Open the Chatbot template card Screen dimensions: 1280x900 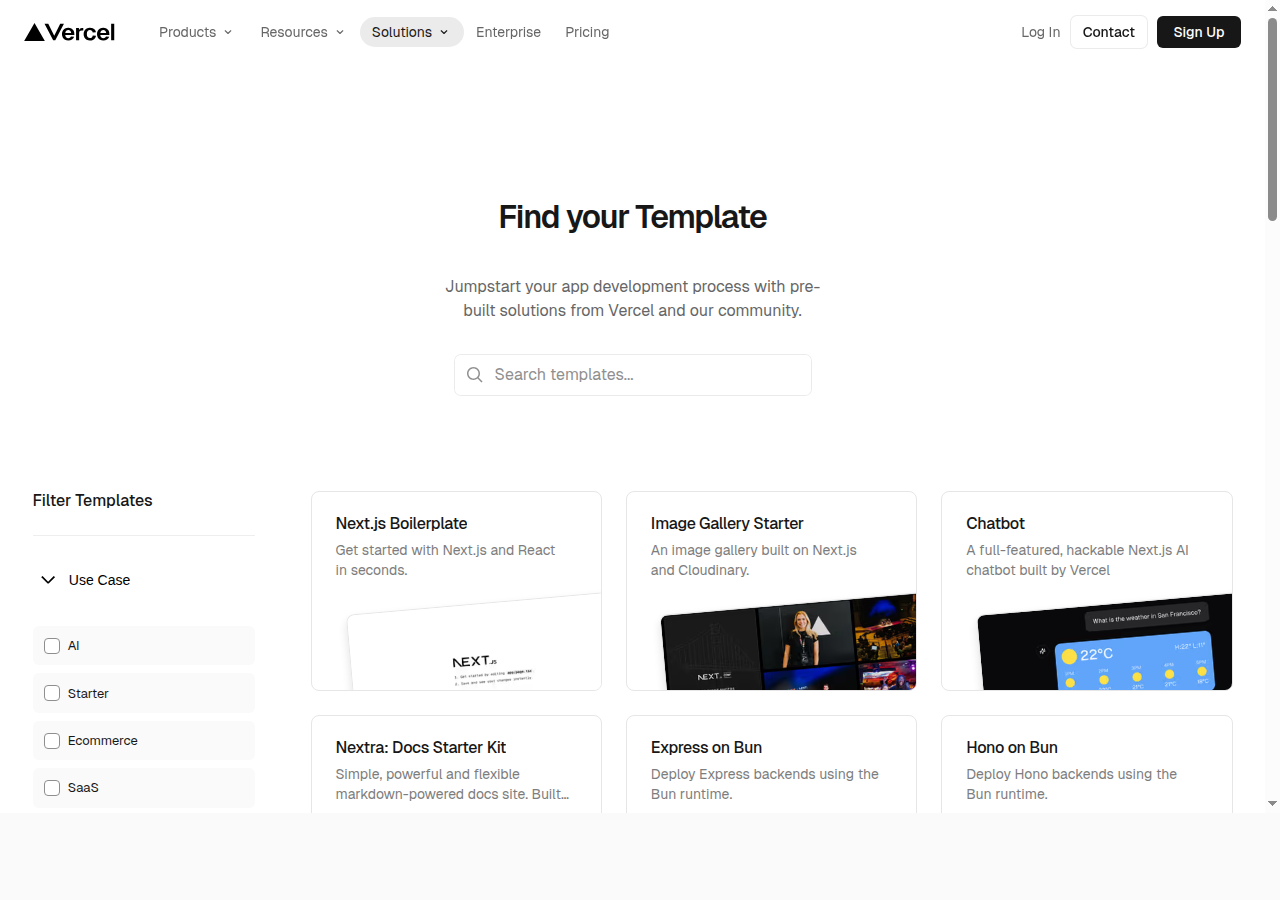point(1086,590)
